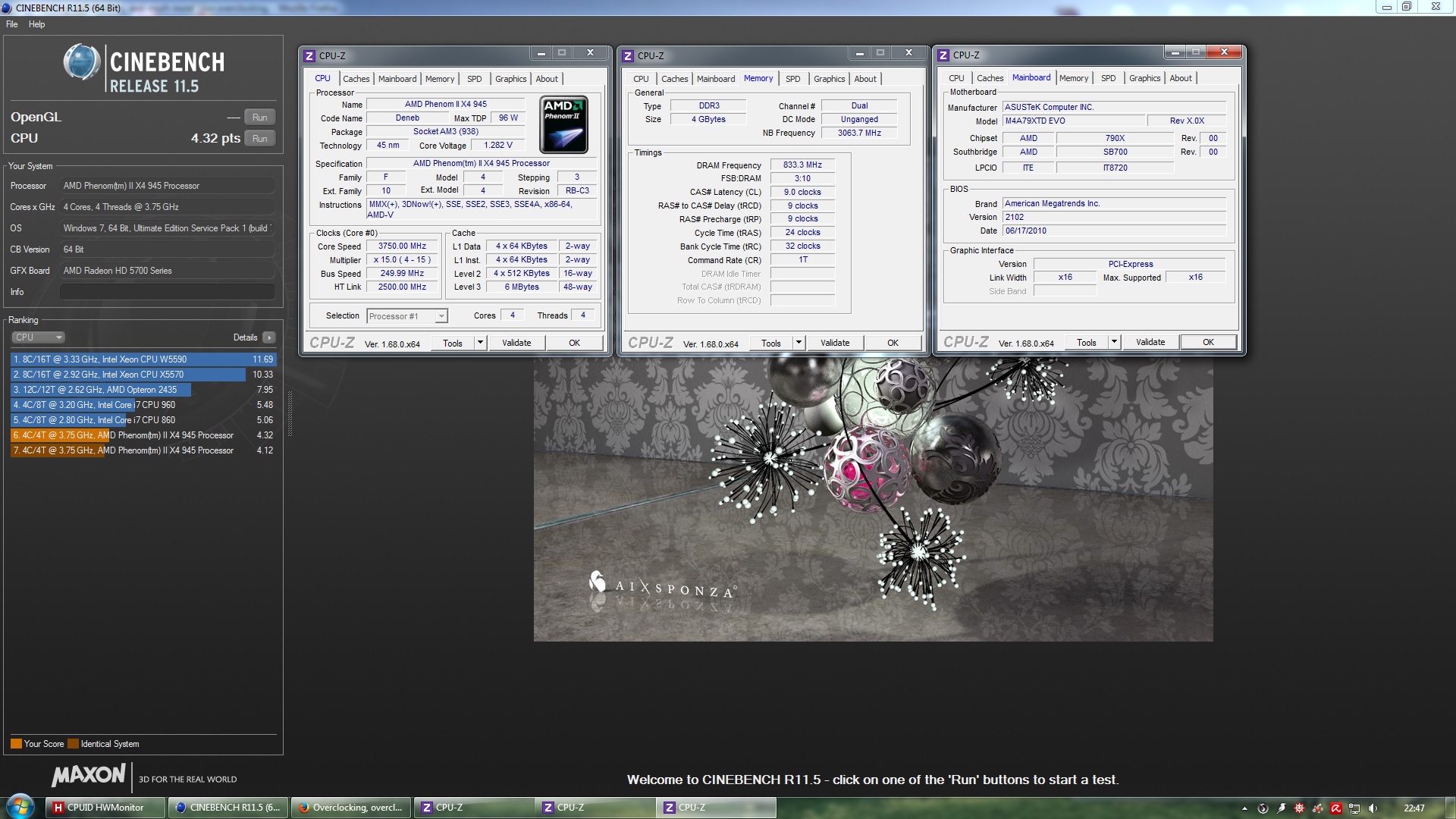Switch to SPD tab in first CPU-Z window
The height and width of the screenshot is (819, 1456).
click(474, 79)
